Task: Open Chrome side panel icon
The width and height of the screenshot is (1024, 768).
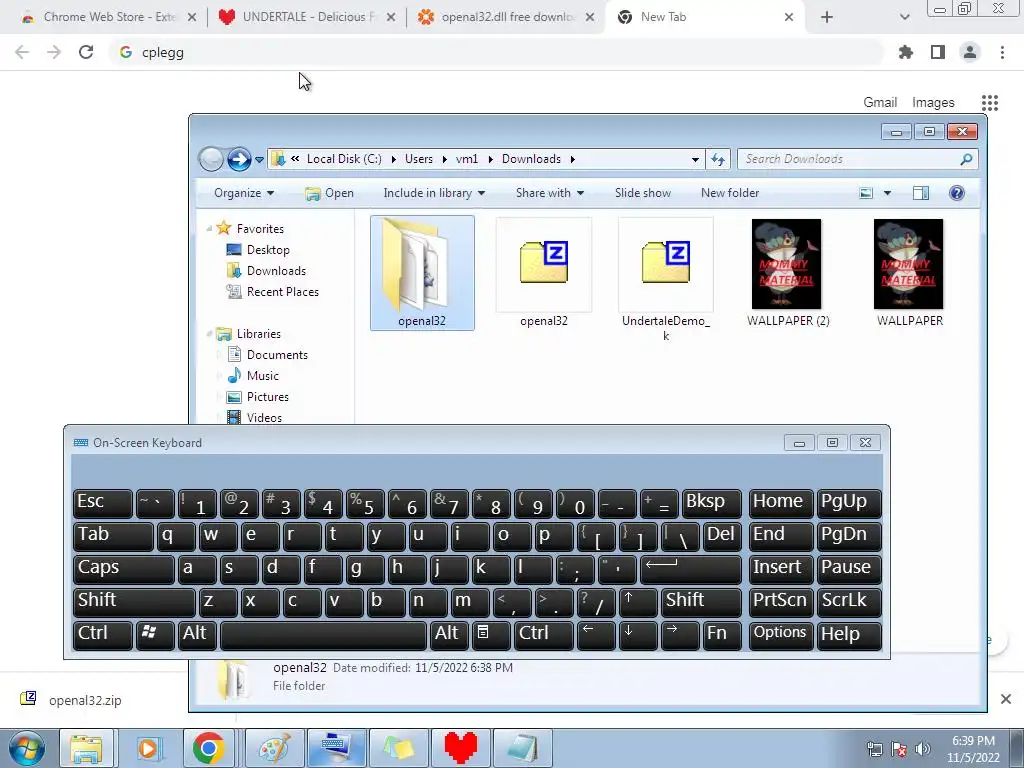Action: (x=937, y=52)
